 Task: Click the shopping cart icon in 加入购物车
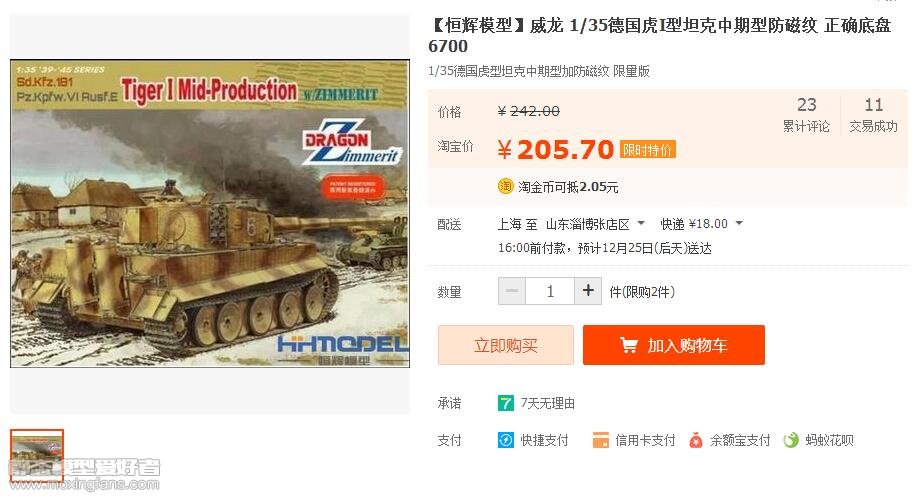[x=628, y=345]
